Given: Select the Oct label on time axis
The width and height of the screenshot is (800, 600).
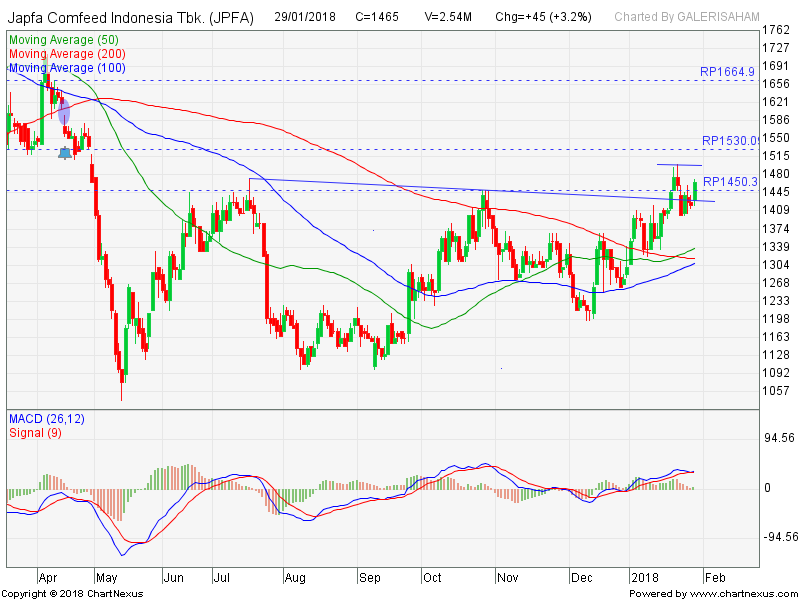Looking at the screenshot, I should pos(432,577).
